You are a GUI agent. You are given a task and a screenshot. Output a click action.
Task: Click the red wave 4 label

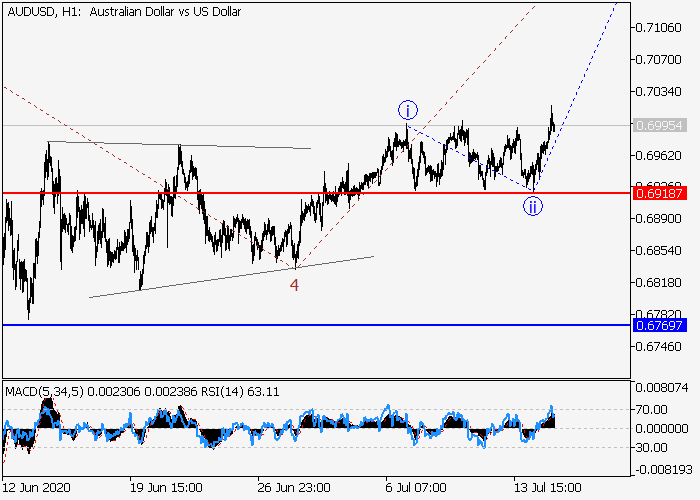(x=294, y=285)
